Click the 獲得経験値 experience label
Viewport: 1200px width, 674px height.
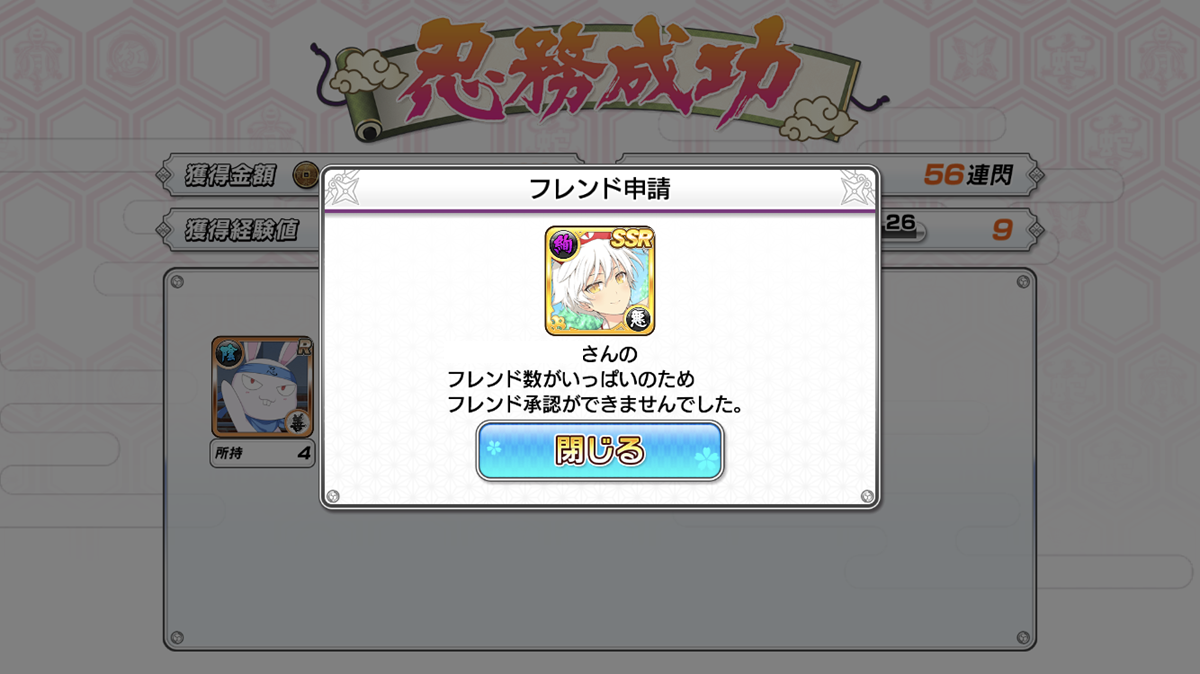pos(241,230)
